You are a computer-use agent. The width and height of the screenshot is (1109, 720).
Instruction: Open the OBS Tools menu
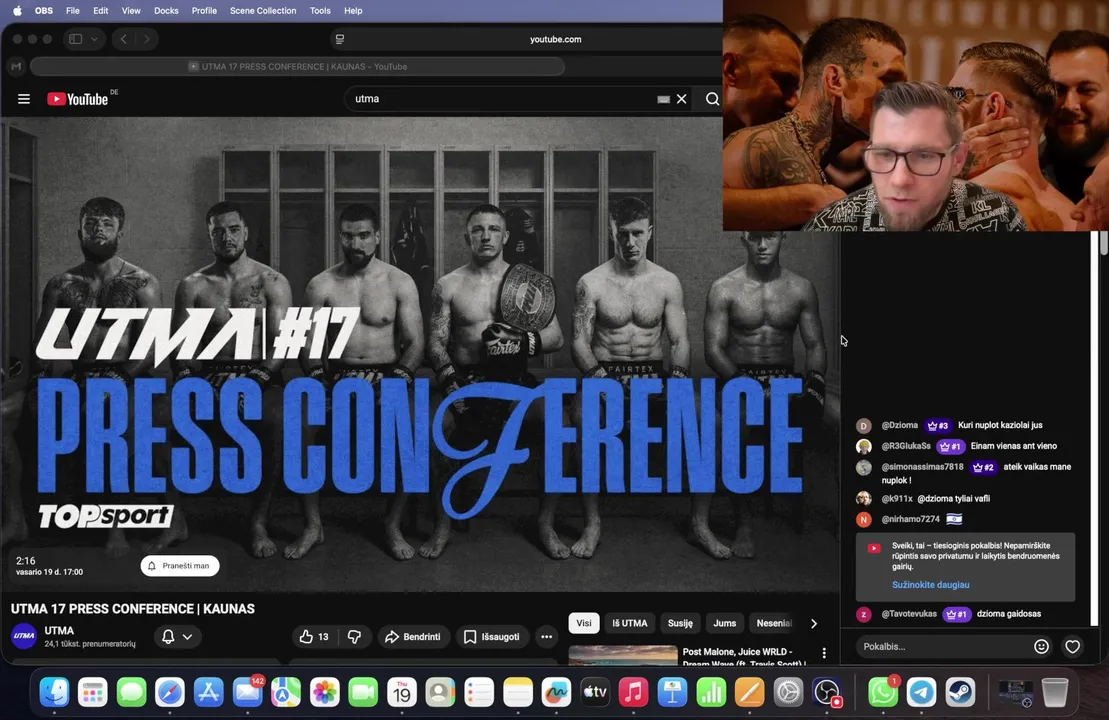click(320, 11)
